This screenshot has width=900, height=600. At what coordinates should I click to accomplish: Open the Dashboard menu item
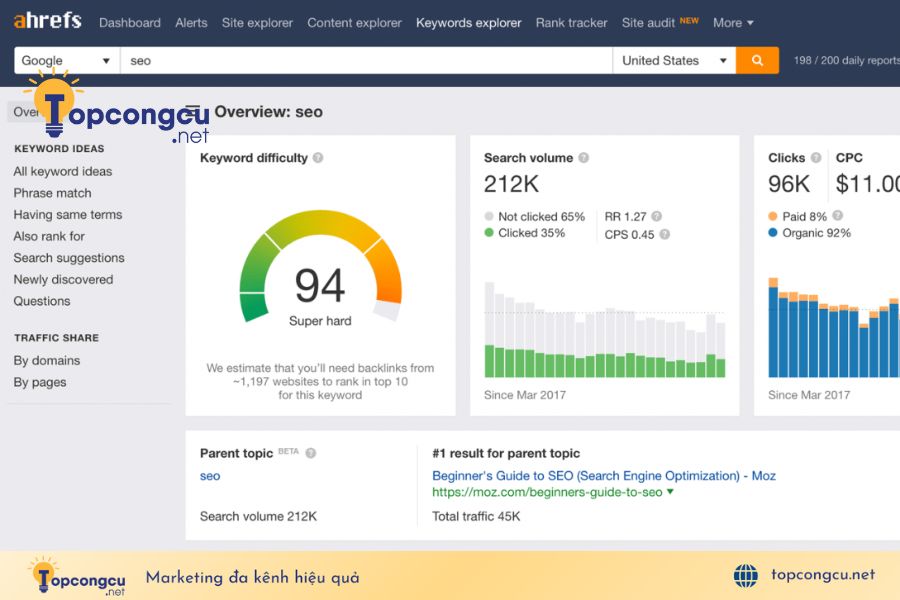tap(130, 23)
